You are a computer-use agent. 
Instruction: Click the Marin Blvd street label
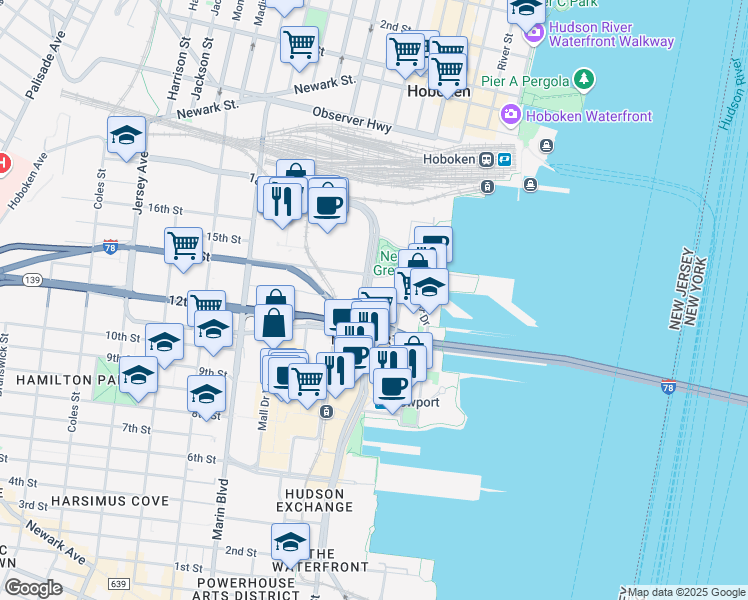220,509
